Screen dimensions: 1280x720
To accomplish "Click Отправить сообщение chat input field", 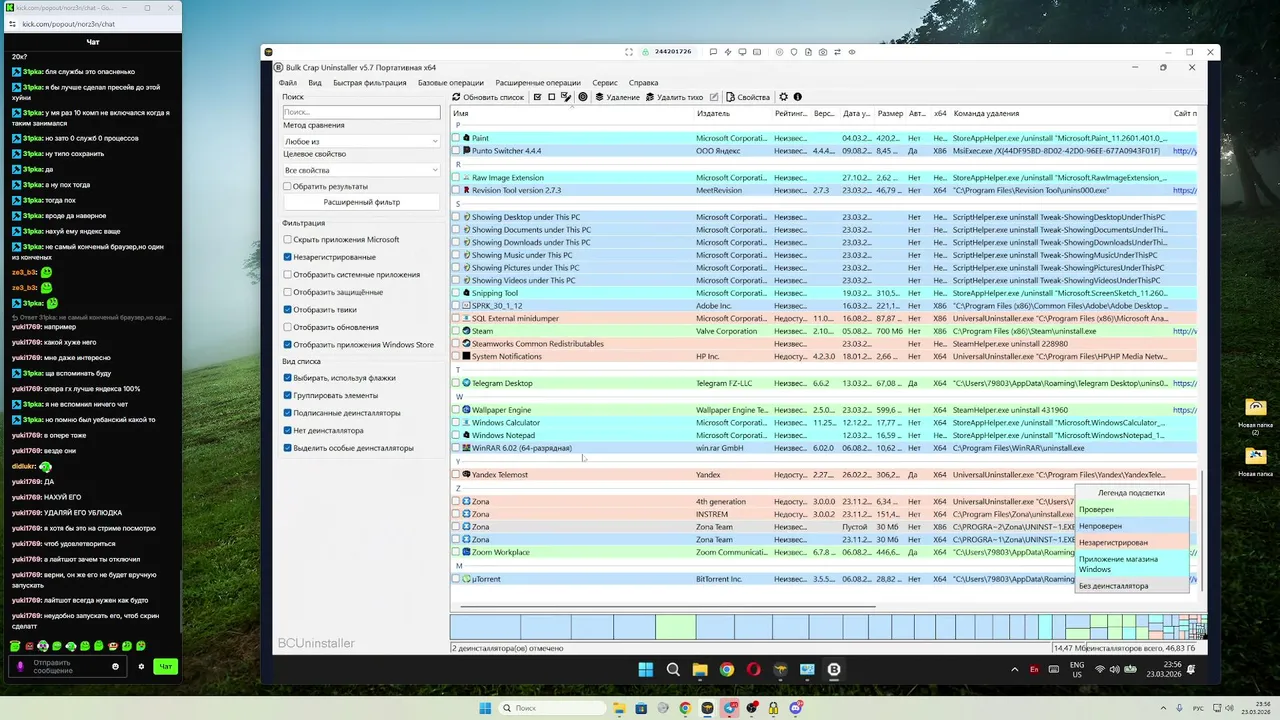I will click(x=66, y=666).
